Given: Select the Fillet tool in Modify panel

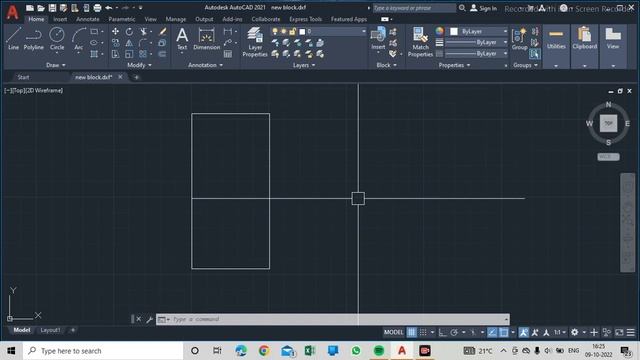Looking at the screenshot, I should [x=143, y=42].
